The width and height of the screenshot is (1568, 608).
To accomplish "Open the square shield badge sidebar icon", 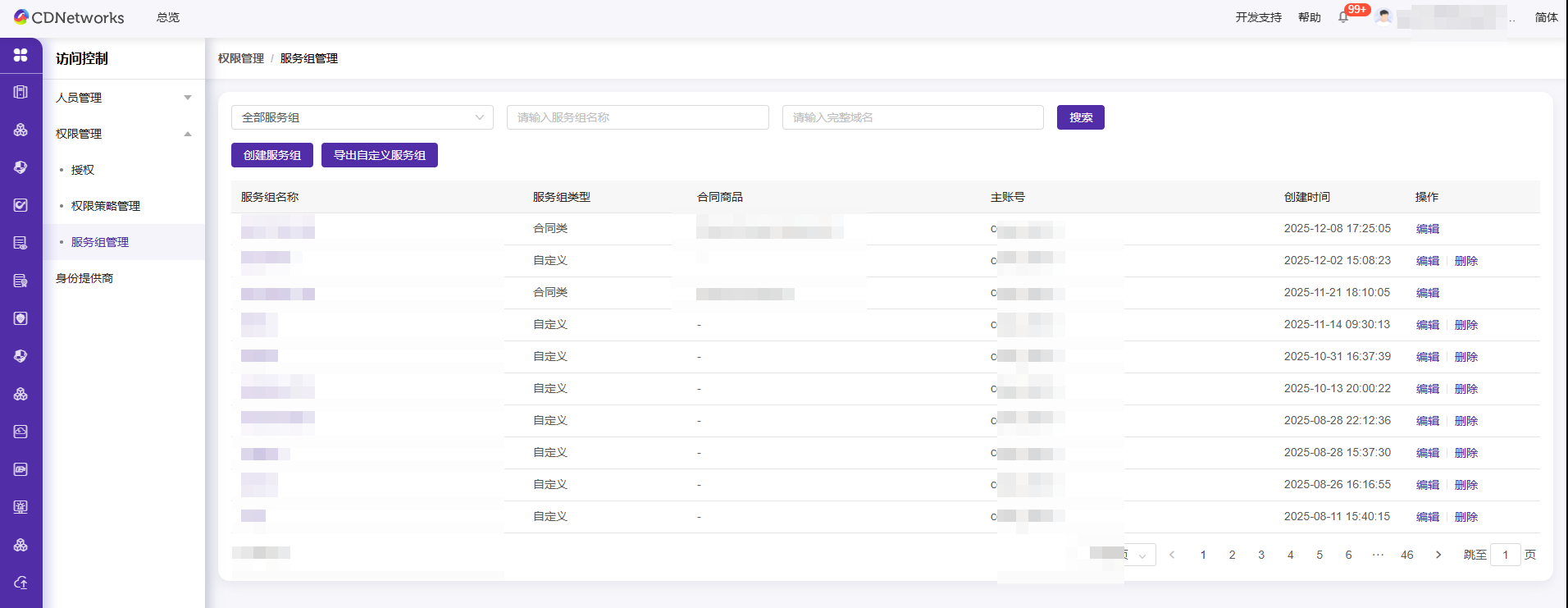I will (21, 318).
